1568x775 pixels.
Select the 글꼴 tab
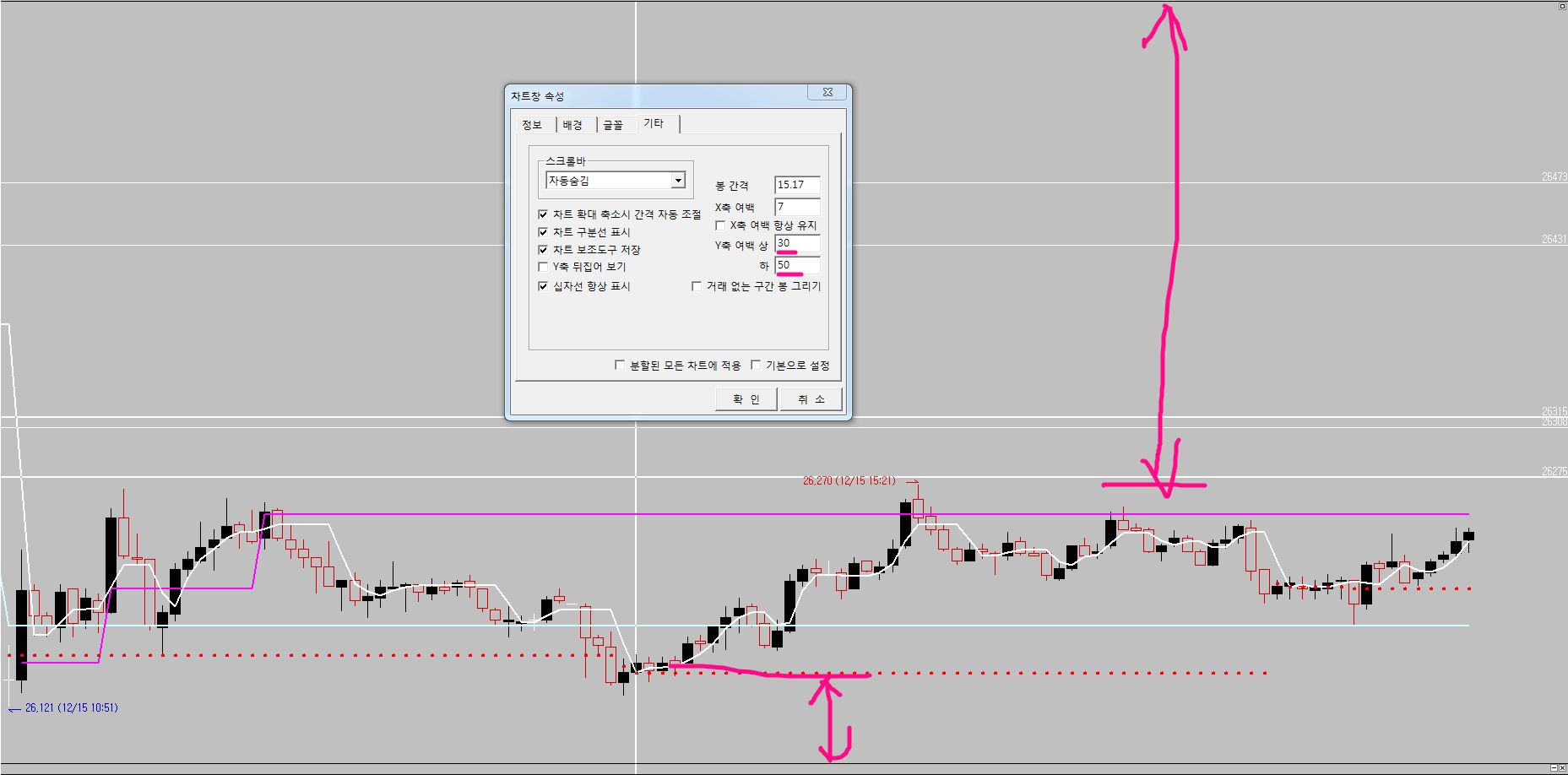pyautogui.click(x=614, y=125)
